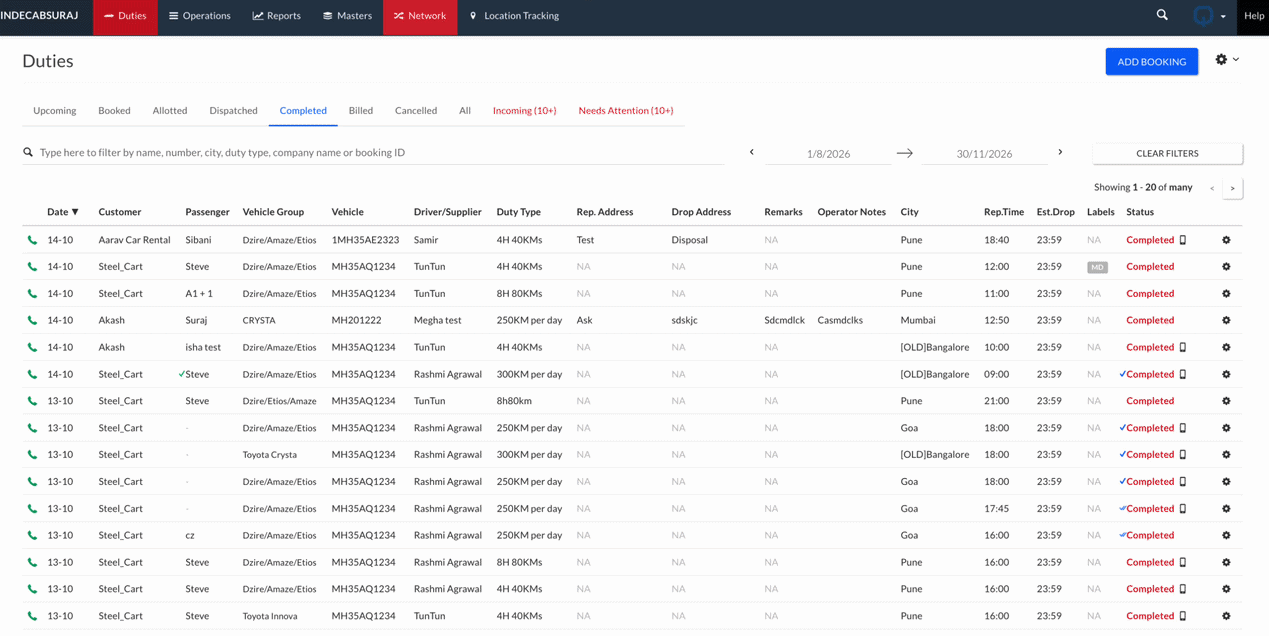Open the Operations menu

(x=200, y=16)
